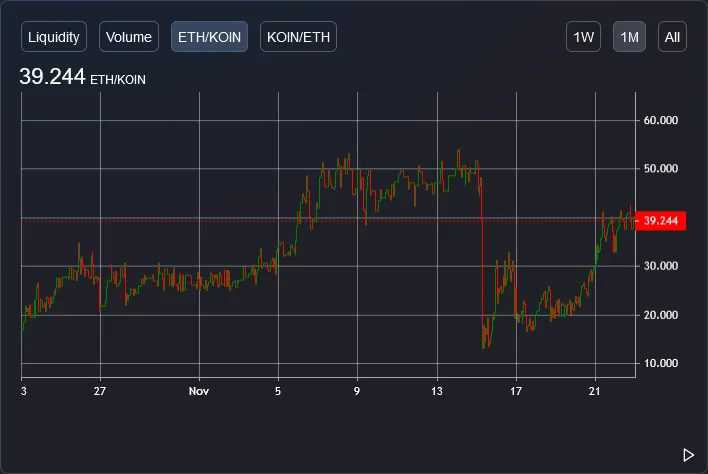Click the play arrow icon
The height and width of the screenshot is (474, 708).
pyautogui.click(x=688, y=455)
